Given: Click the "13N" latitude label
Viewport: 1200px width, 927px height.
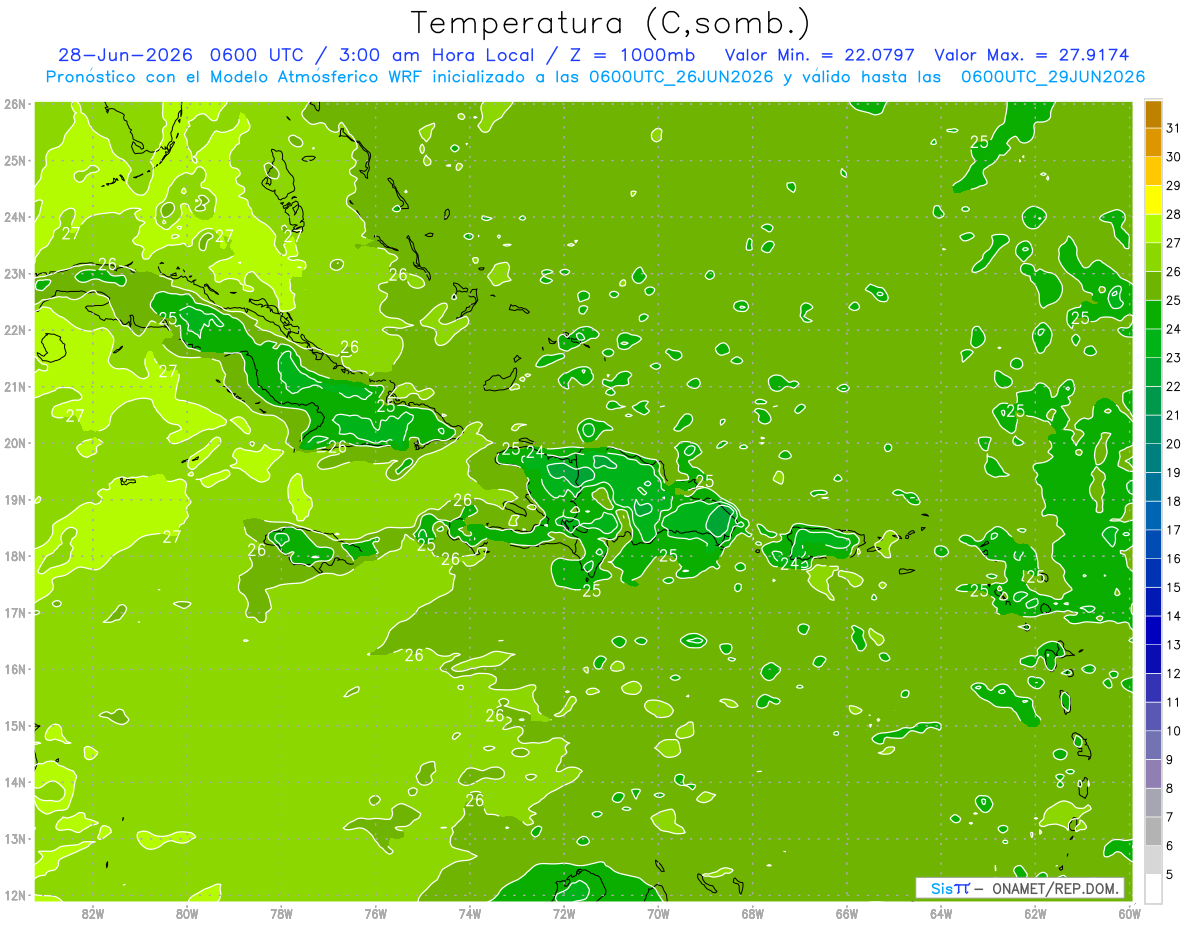Looking at the screenshot, I should pyautogui.click(x=14, y=838).
